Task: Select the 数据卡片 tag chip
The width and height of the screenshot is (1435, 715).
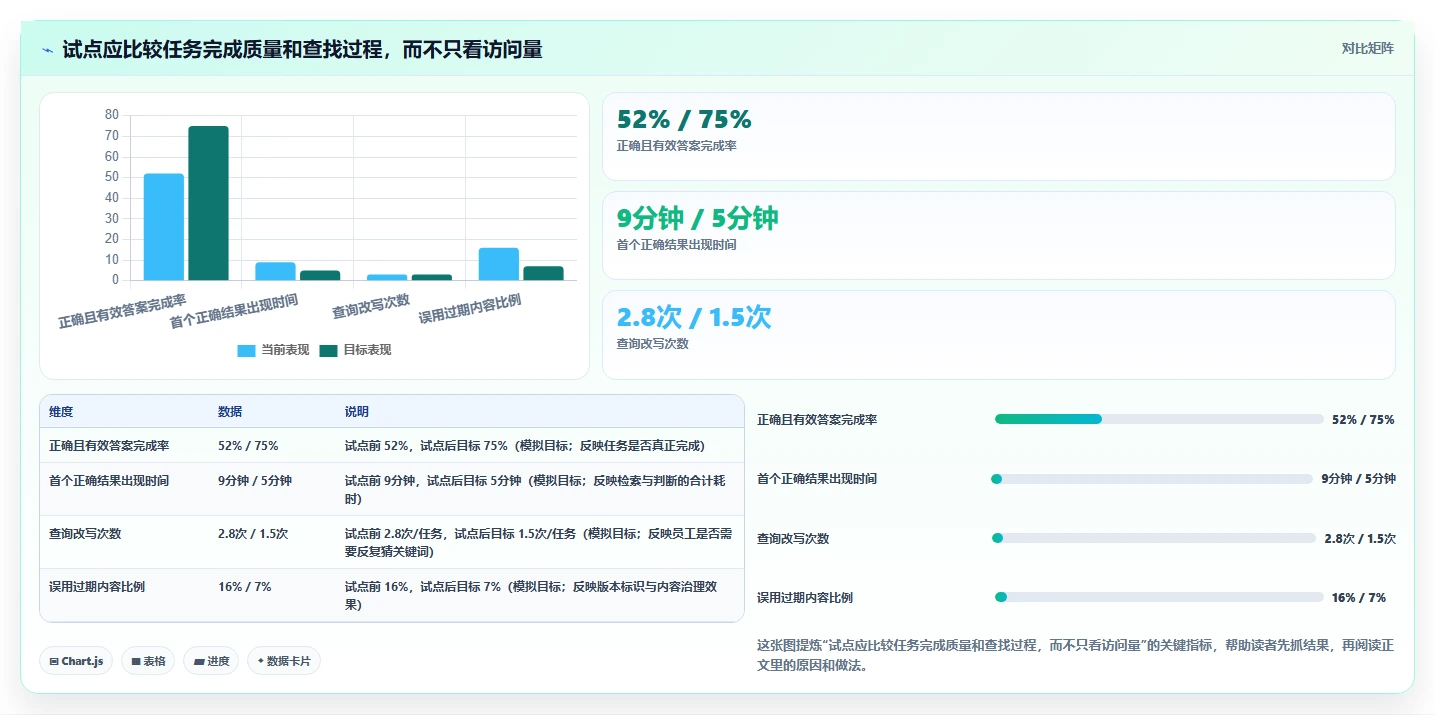Action: (x=284, y=661)
